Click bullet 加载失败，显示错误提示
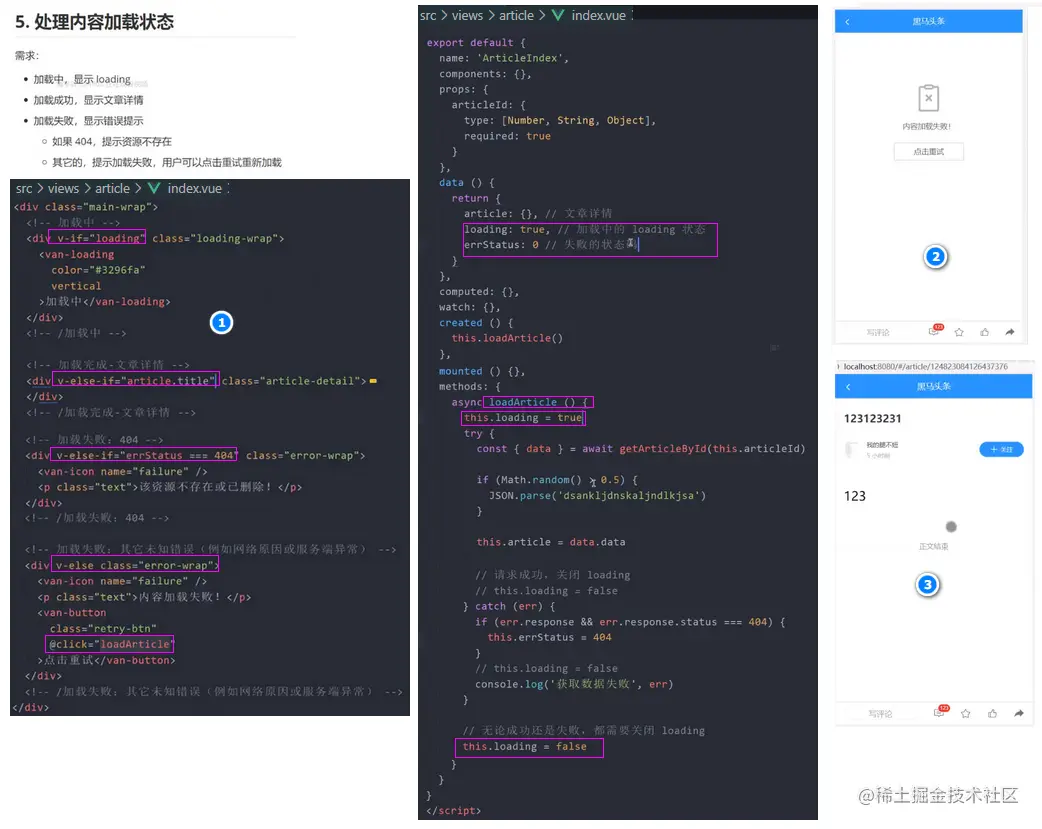This screenshot has height=829, width=1042. (88, 120)
